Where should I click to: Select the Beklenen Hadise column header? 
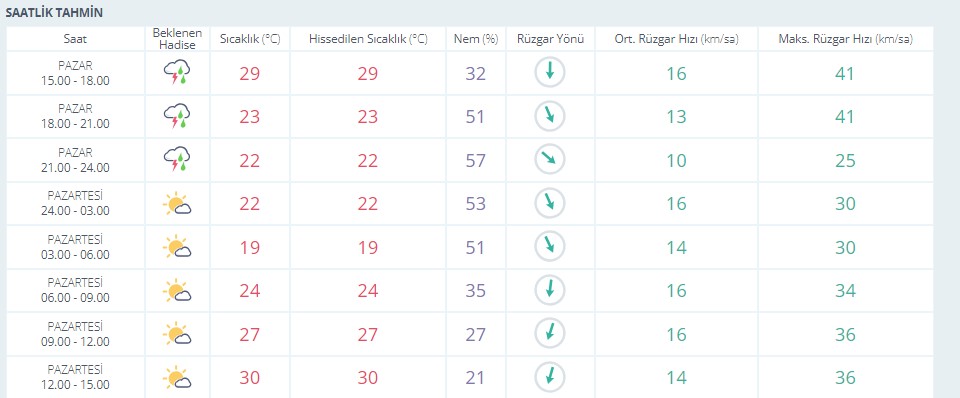coord(177,39)
